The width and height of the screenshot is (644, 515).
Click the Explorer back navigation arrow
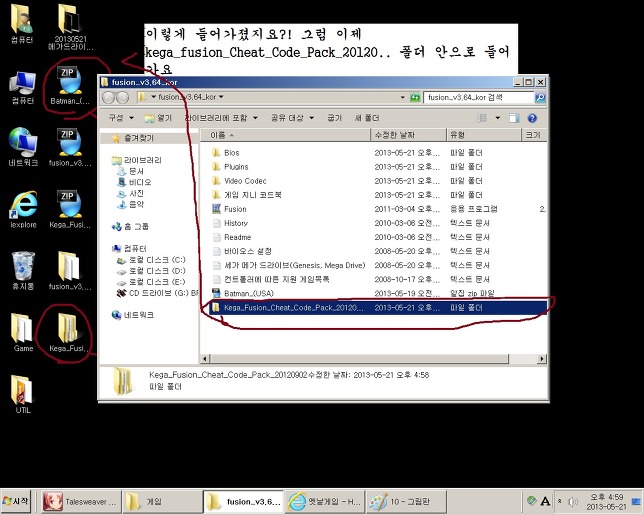pyautogui.click(x=108, y=97)
